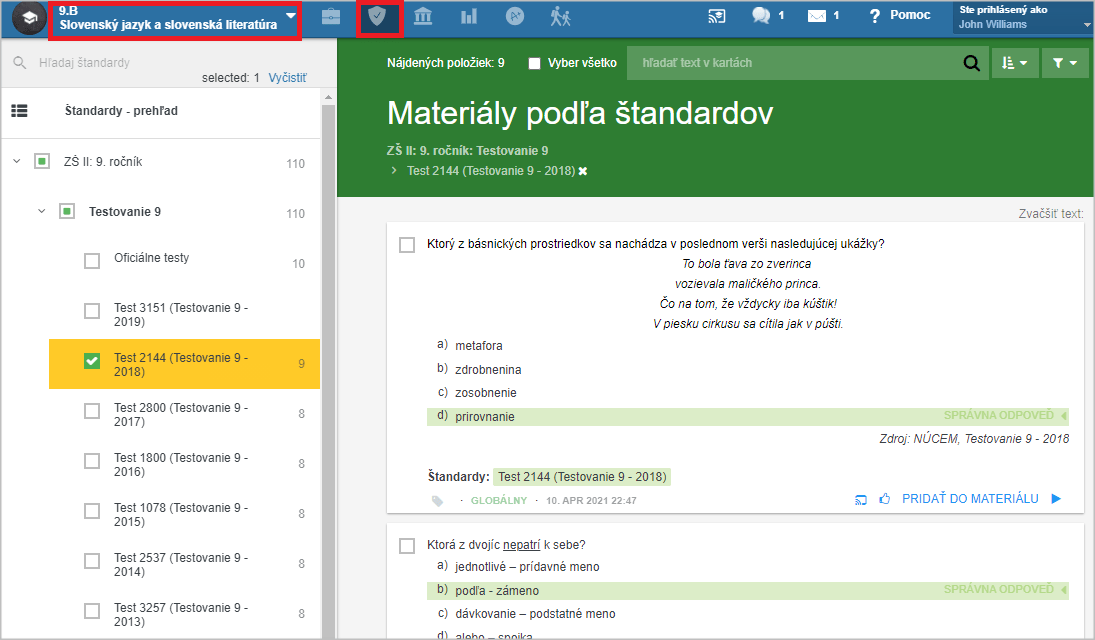Image resolution: width=1095 pixels, height=640 pixels.
Task: Tick the Vyber všetko checkbox
Action: point(535,64)
